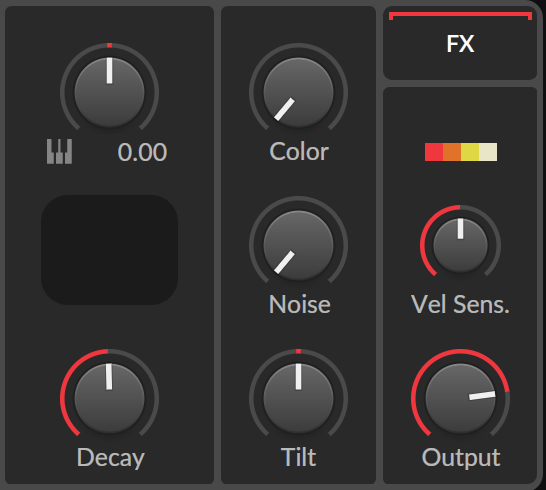
Task: Click the Vel Sens. knob
Action: pyautogui.click(x=460, y=246)
